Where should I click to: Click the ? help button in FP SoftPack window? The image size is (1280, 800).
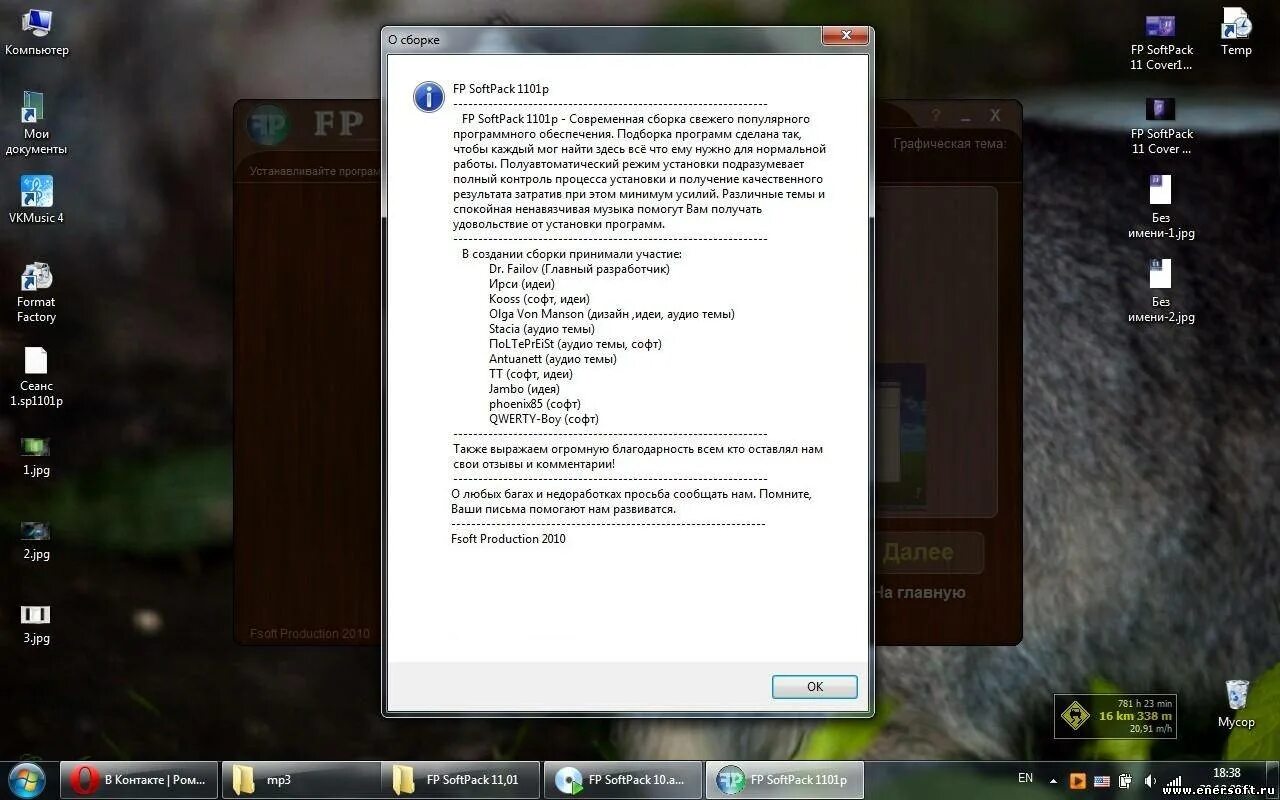pyautogui.click(x=936, y=116)
